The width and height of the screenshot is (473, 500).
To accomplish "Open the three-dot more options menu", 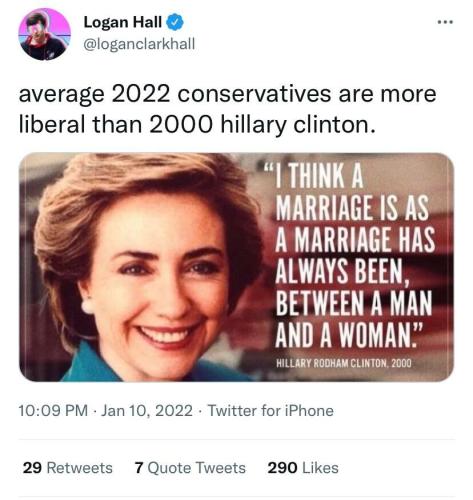I will 445,23.
